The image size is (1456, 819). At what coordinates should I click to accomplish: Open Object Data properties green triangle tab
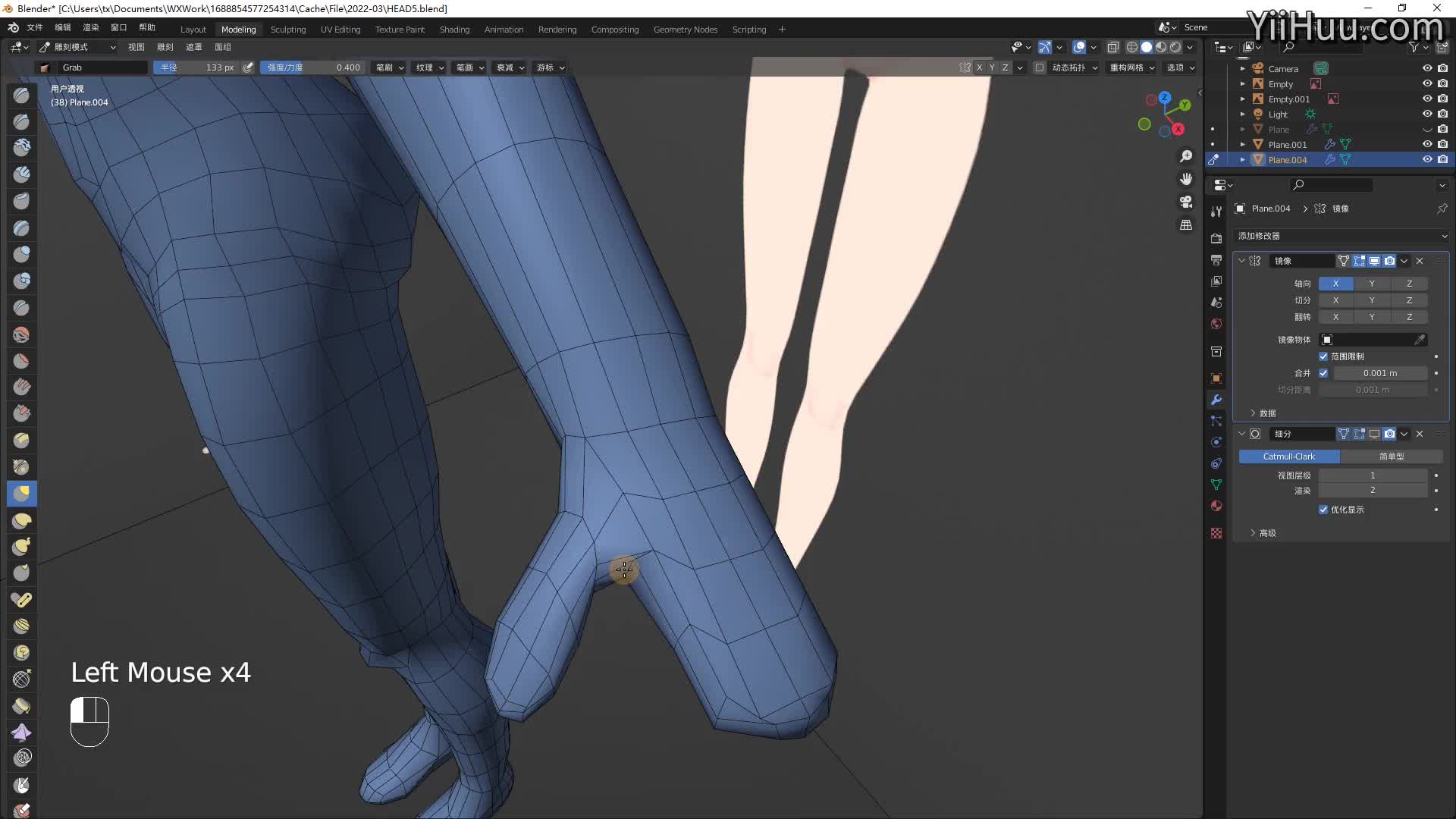point(1216,485)
